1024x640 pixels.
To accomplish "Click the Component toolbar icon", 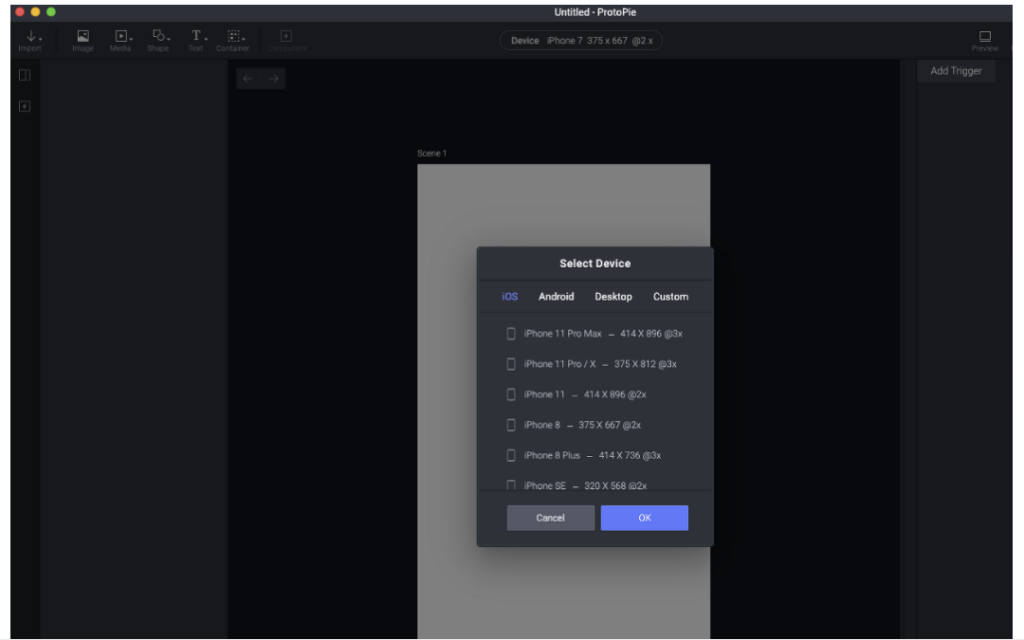I will (287, 40).
